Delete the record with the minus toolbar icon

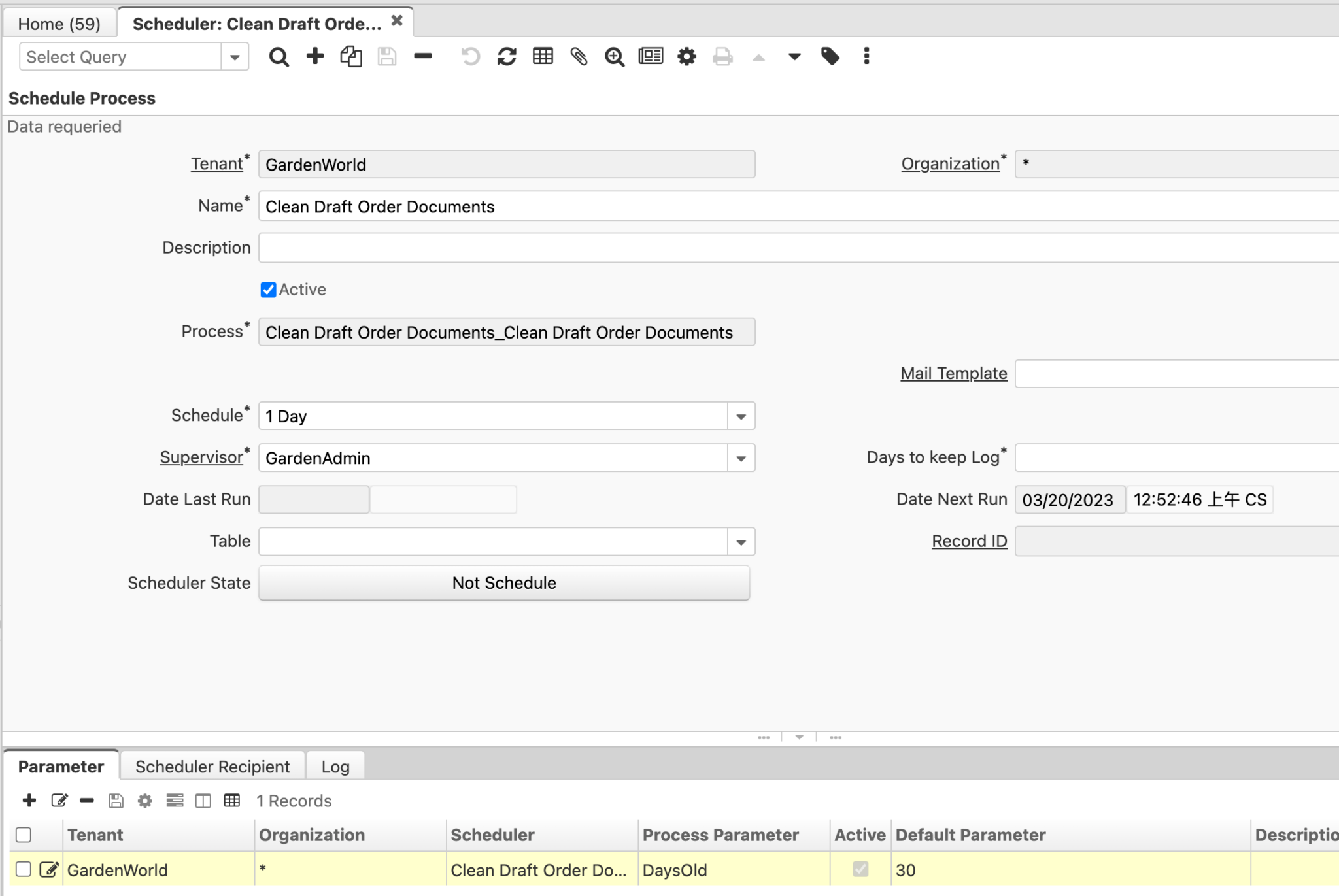click(423, 57)
